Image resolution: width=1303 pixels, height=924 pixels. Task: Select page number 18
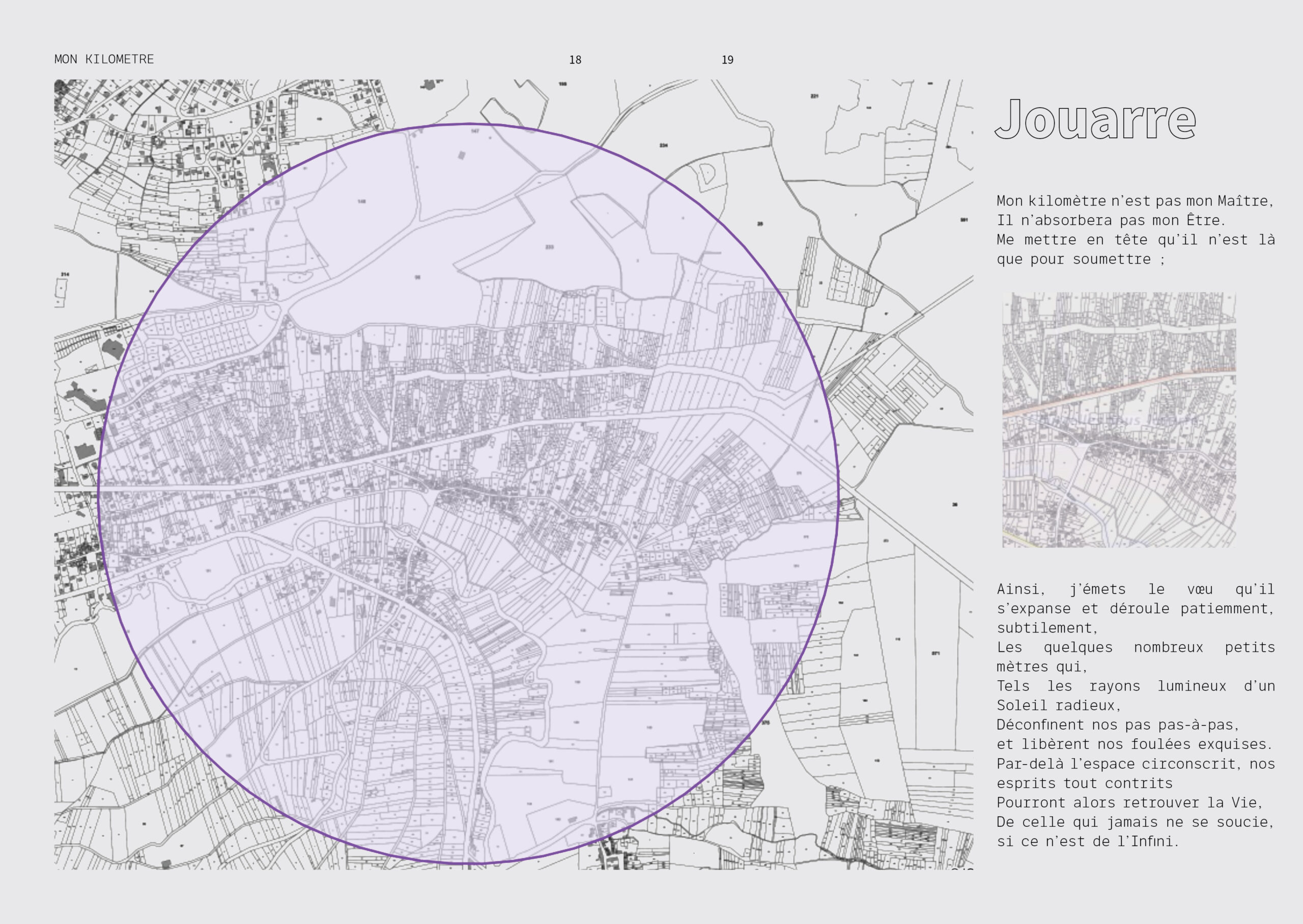(x=575, y=60)
